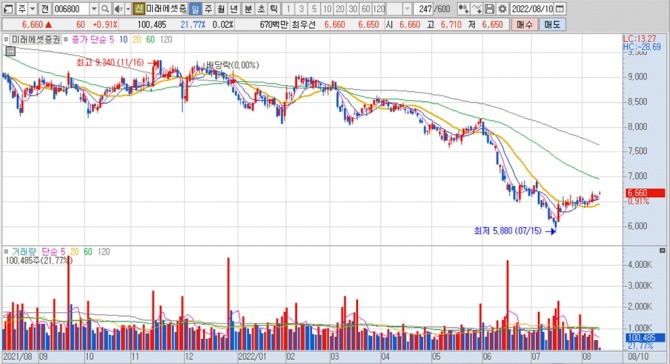This screenshot has height=364, width=670.
Task: Open the calendar date picker icon
Action: coord(560,9)
